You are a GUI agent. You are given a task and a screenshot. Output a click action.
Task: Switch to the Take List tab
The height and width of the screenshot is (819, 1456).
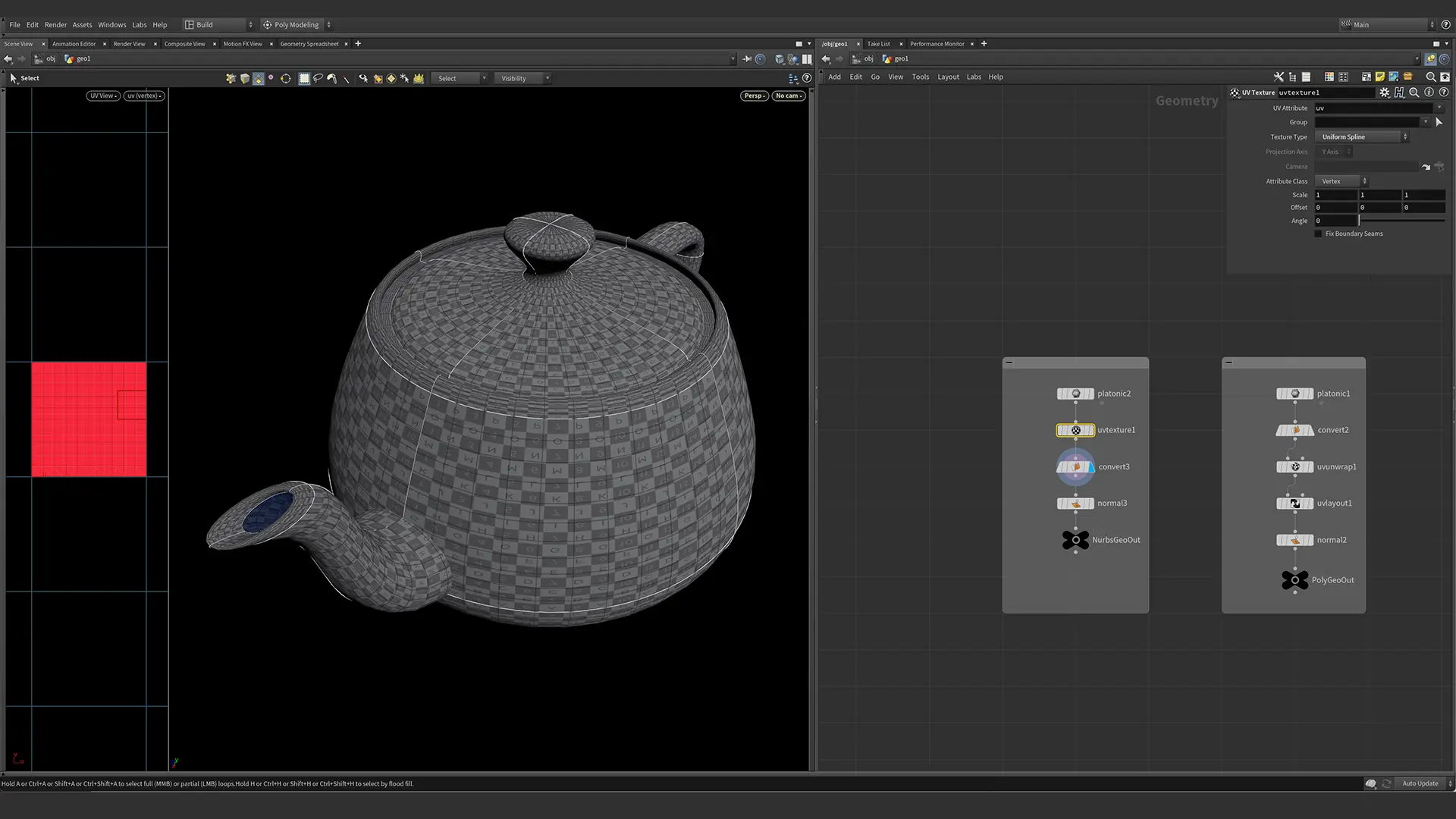(x=878, y=44)
